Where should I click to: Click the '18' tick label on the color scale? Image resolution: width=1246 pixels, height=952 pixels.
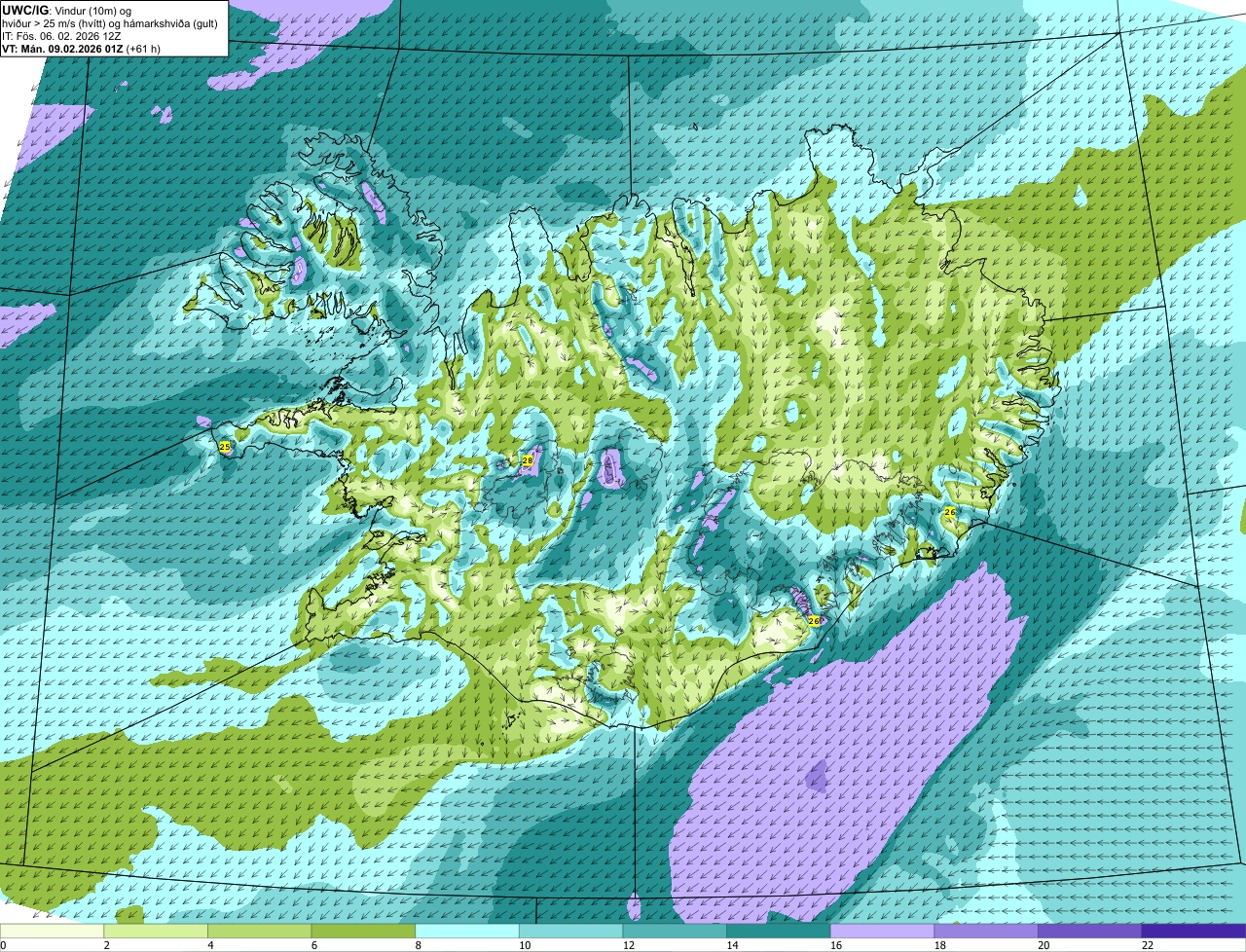pyautogui.click(x=940, y=945)
